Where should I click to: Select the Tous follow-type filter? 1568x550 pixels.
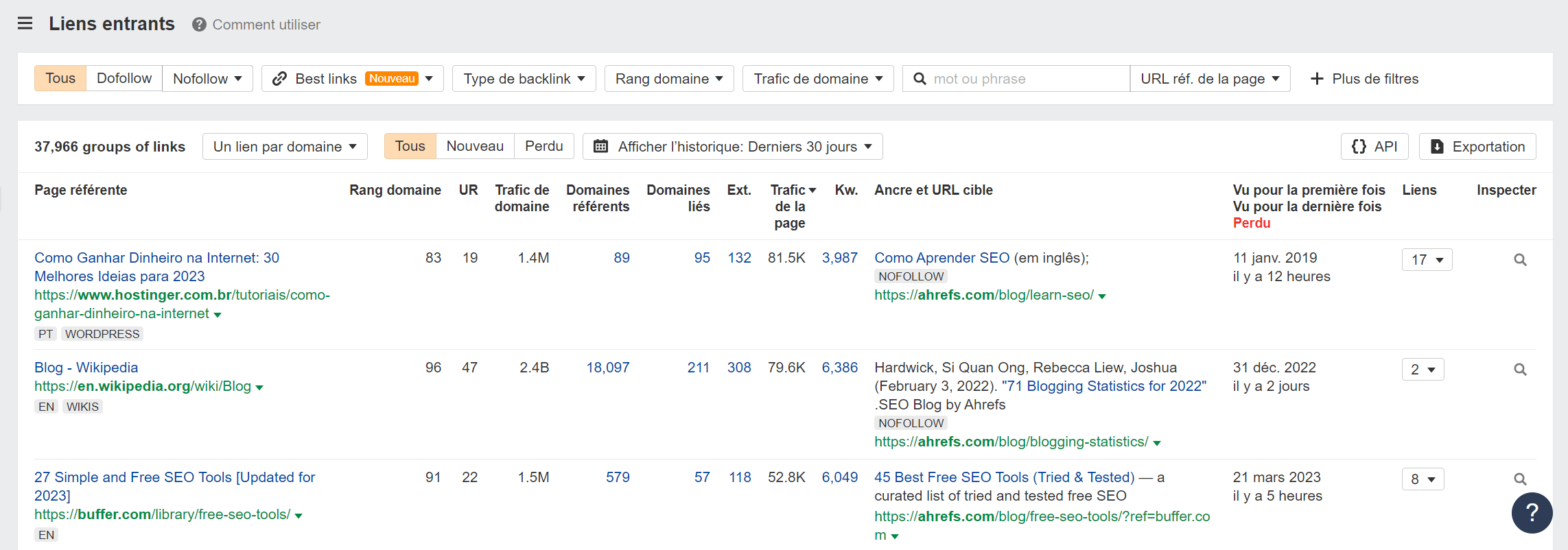pyautogui.click(x=60, y=78)
